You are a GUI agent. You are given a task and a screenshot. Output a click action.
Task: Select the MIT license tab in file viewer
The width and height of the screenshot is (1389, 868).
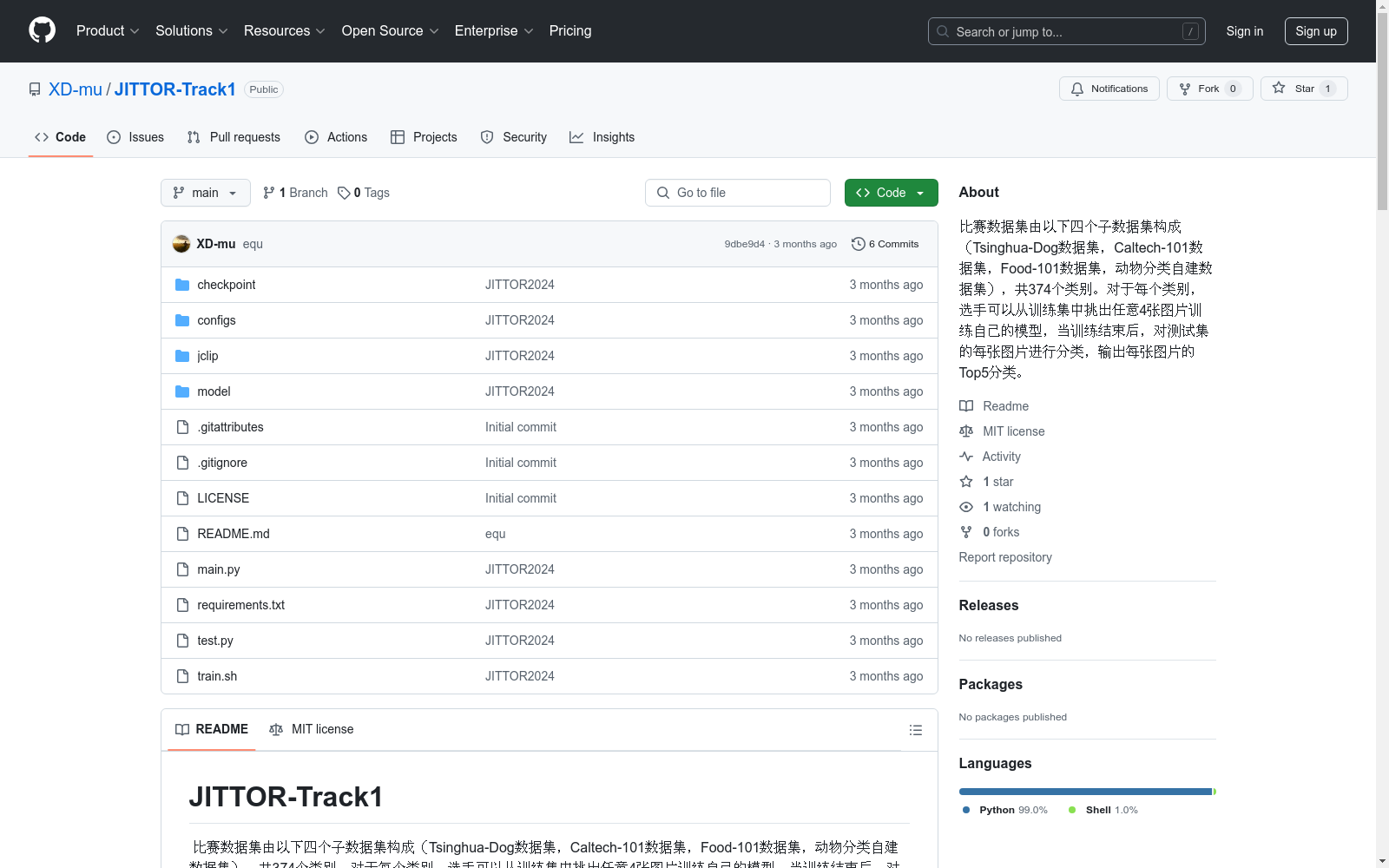(312, 729)
